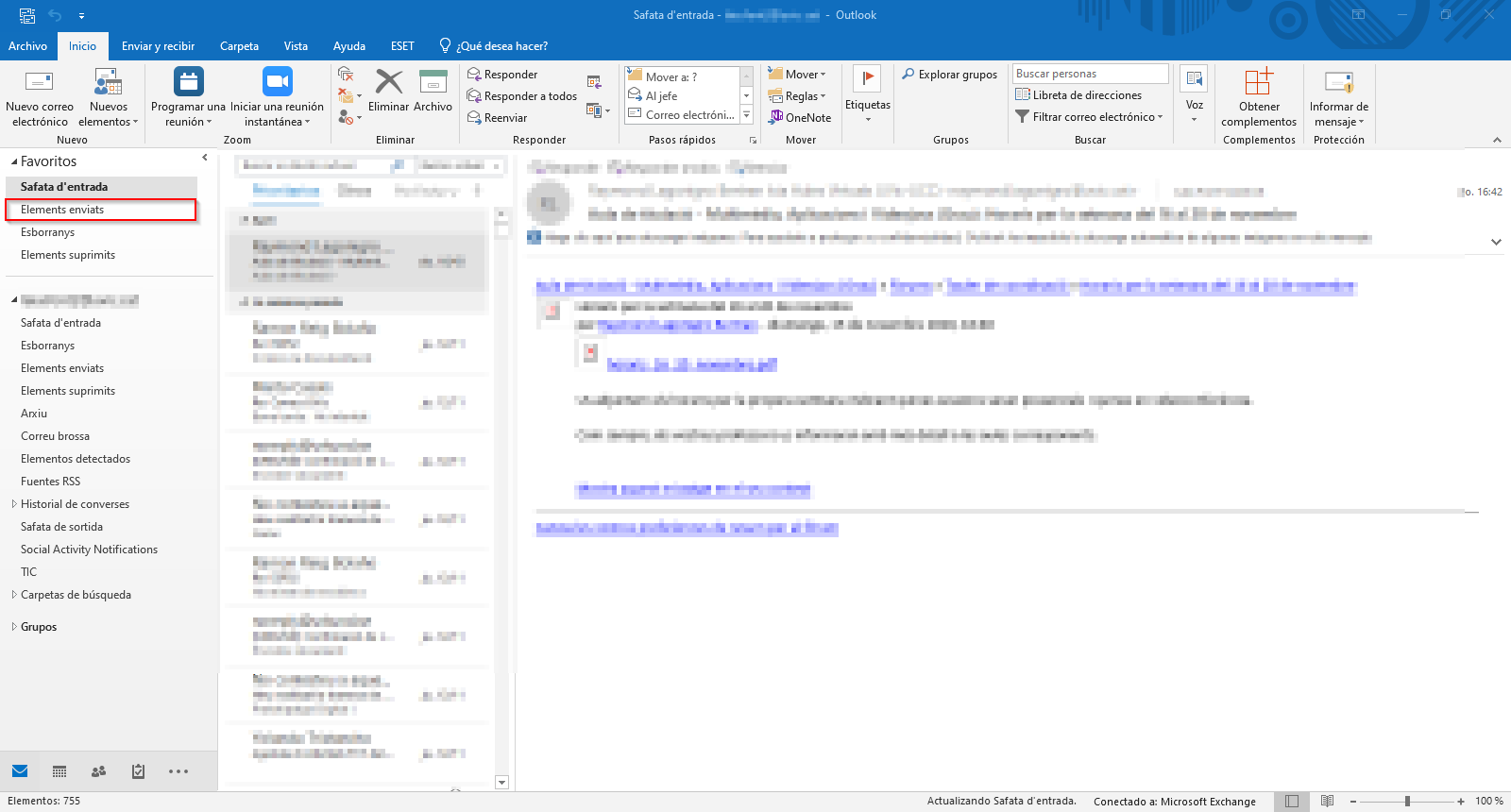
Task: Click the Buscar personas search field
Action: pos(1089,74)
